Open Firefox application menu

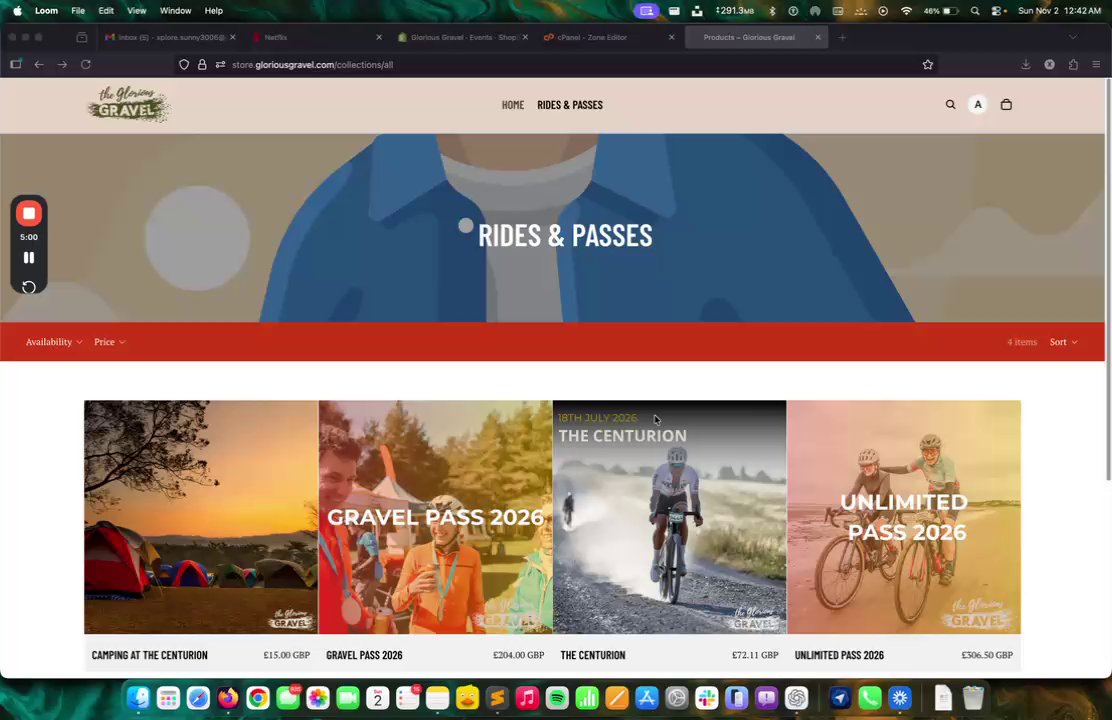coord(1096,65)
